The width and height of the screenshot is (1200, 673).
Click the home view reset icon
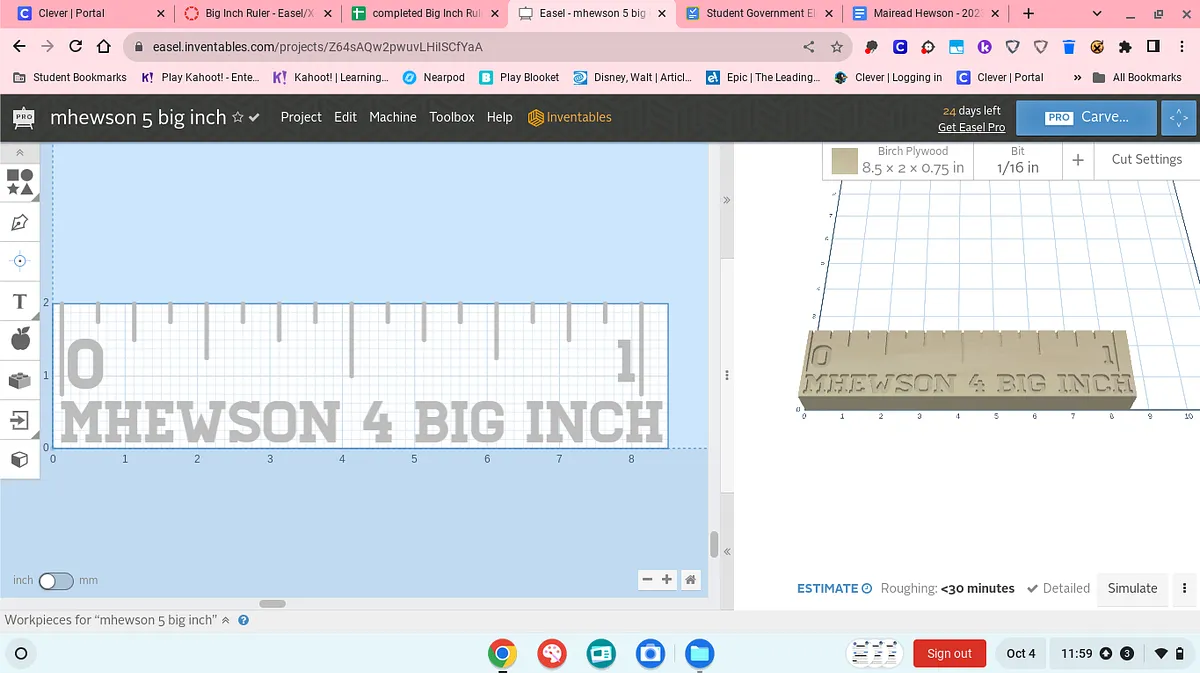tap(690, 580)
